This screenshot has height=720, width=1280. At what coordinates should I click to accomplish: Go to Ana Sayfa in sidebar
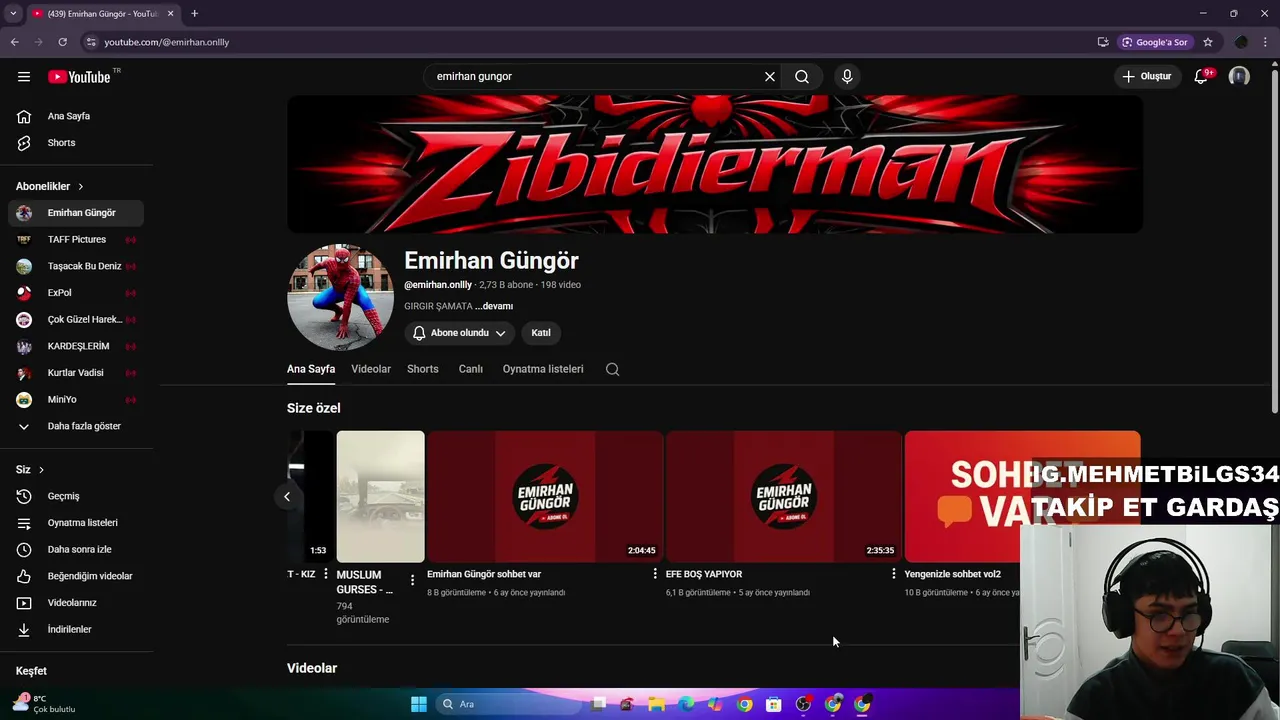click(76, 116)
